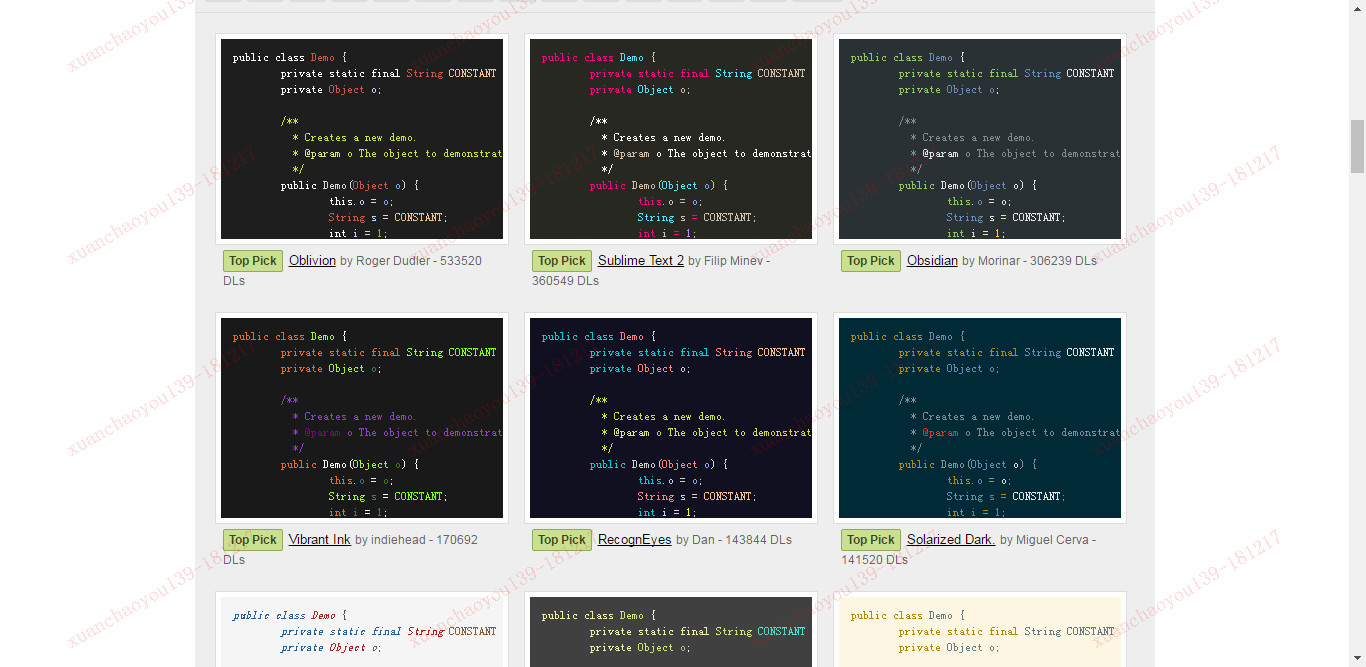Click the Top Pick badge beside Vibrant Ink
Screen dimensions: 1366x667
point(253,540)
